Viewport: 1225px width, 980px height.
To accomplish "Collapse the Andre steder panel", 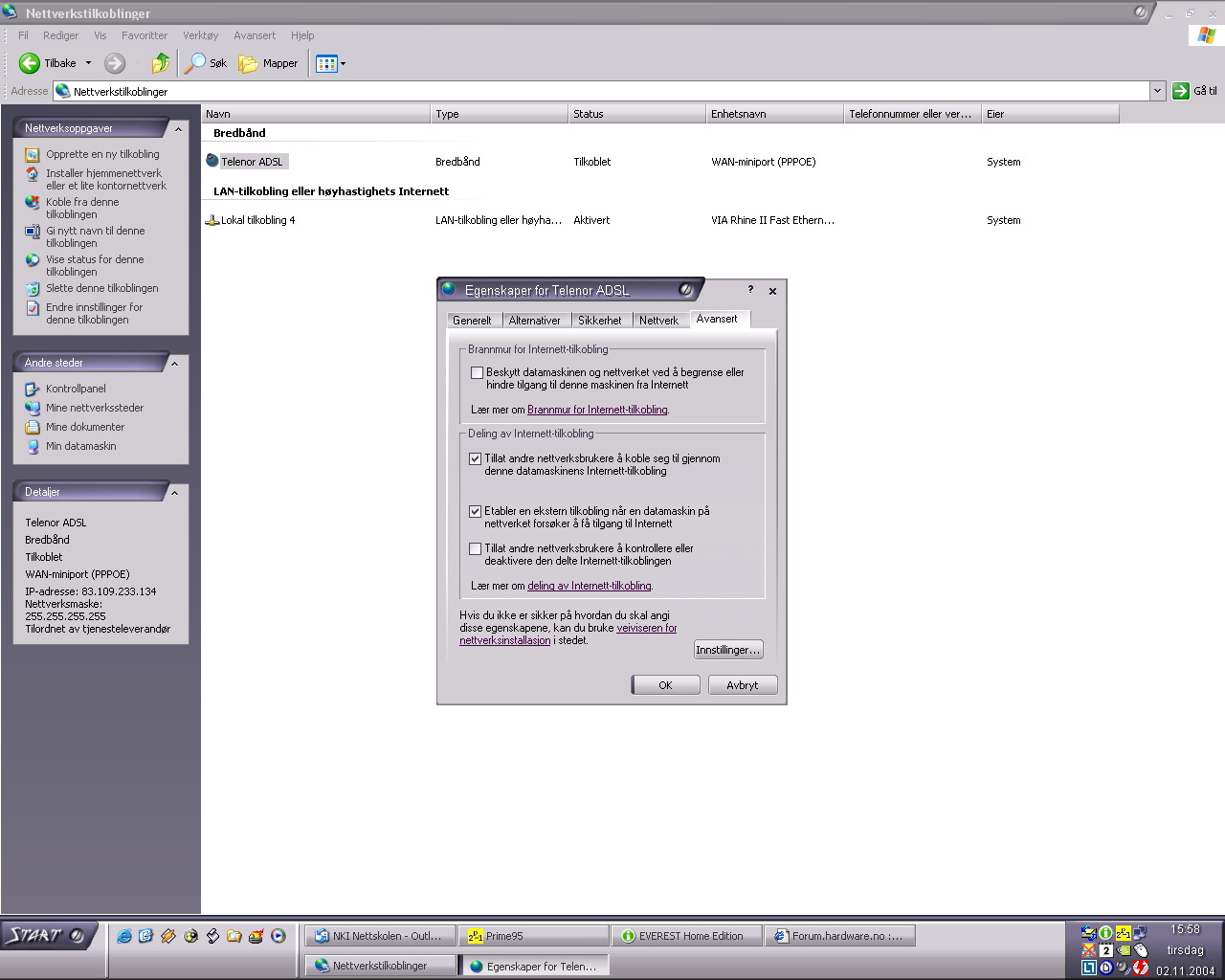I will pos(174,363).
